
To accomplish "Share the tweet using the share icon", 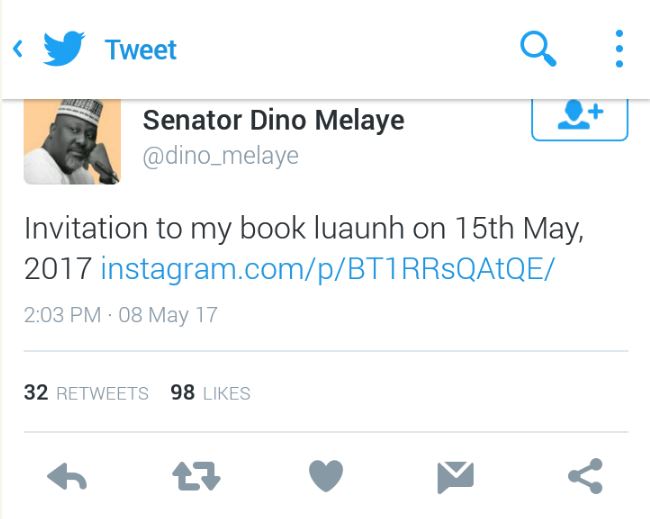I will tap(585, 477).
